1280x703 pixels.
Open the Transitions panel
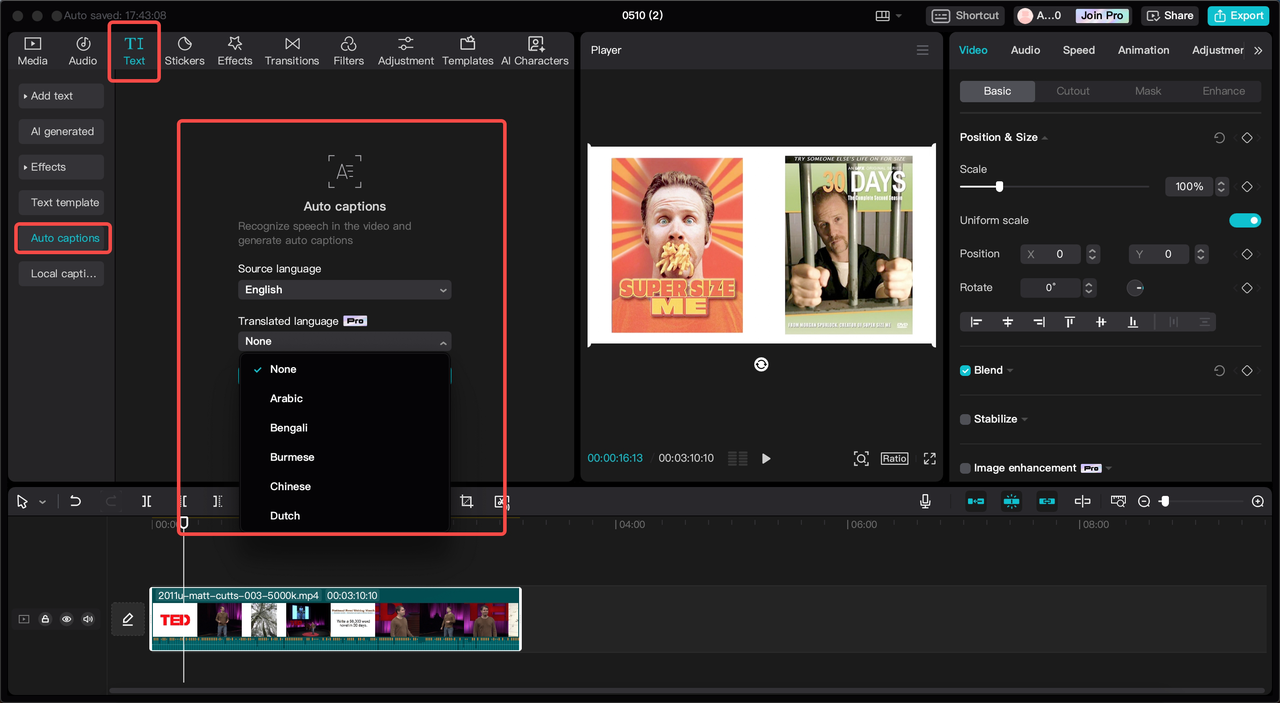coord(292,51)
